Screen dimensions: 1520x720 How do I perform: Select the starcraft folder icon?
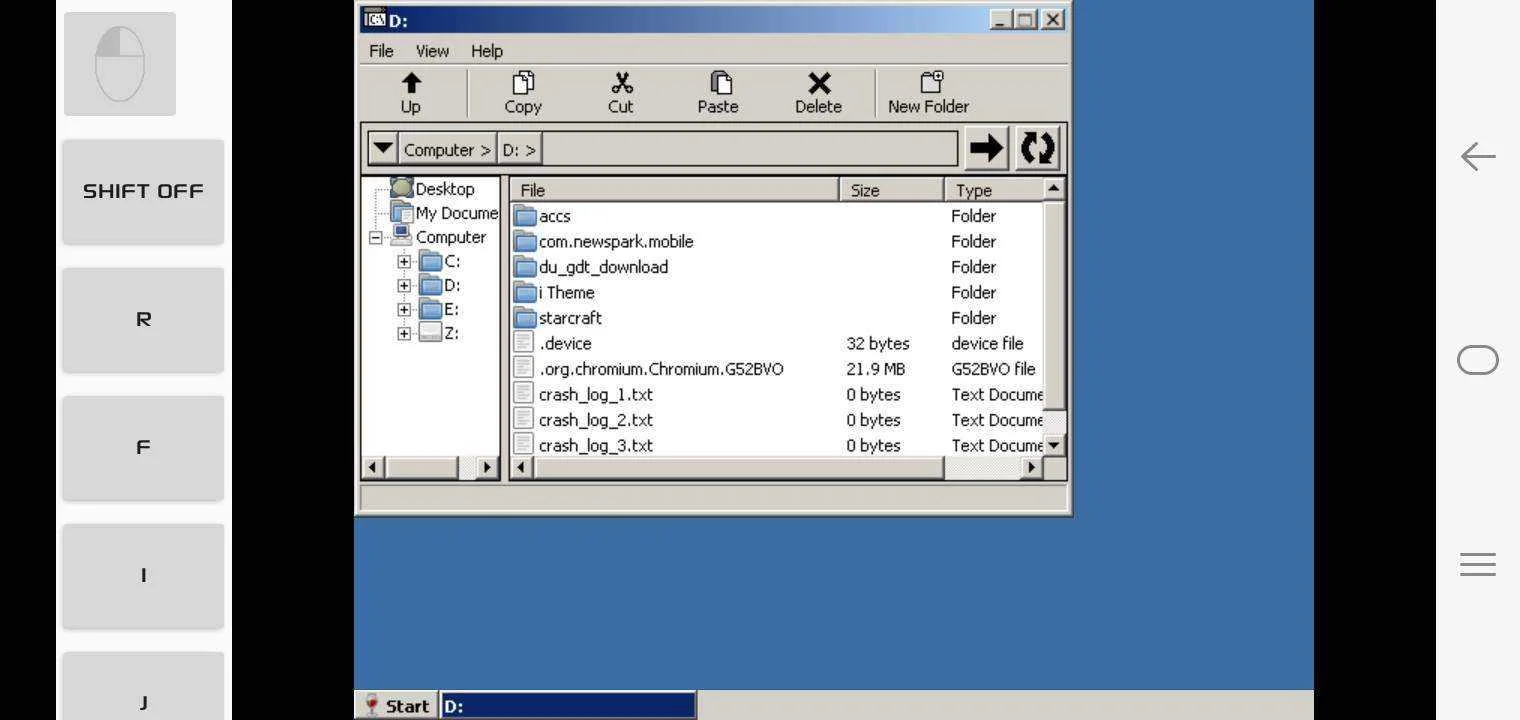pos(525,318)
